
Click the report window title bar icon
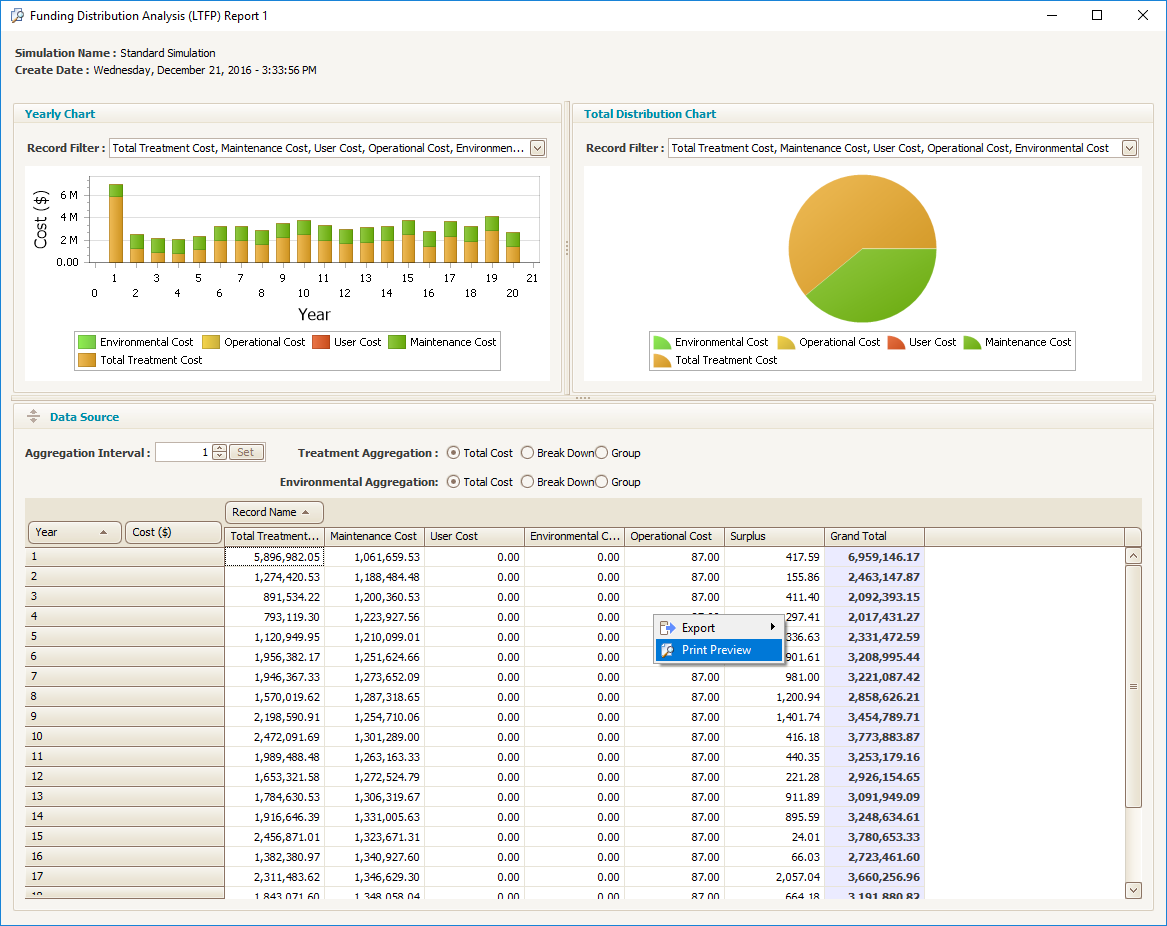click(16, 16)
